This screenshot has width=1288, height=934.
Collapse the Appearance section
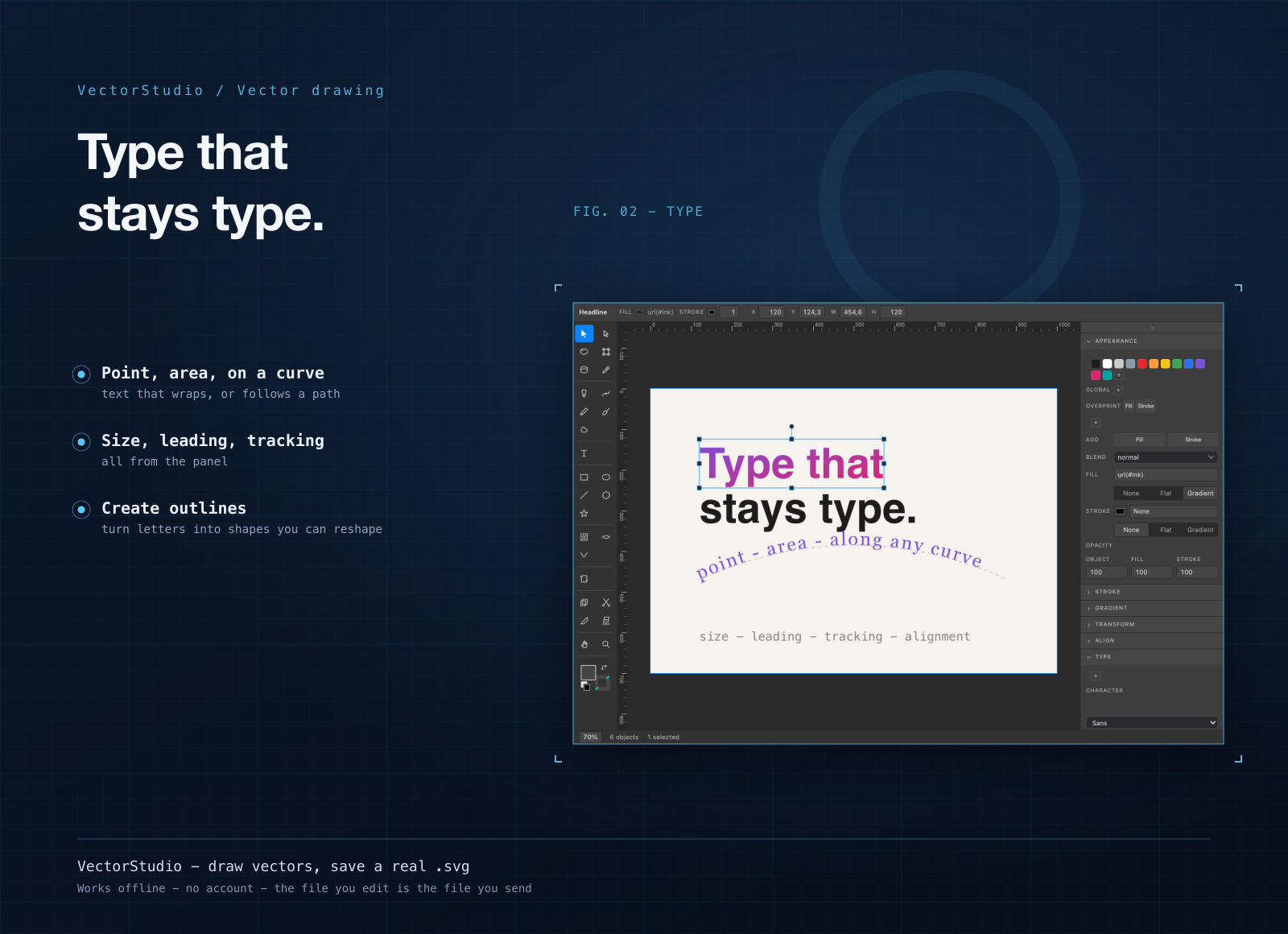click(1152, 341)
